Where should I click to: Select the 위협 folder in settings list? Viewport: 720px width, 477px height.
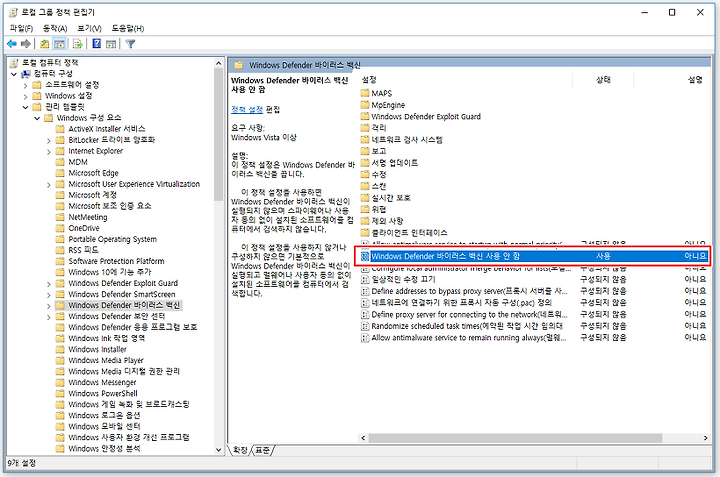[x=373, y=209]
